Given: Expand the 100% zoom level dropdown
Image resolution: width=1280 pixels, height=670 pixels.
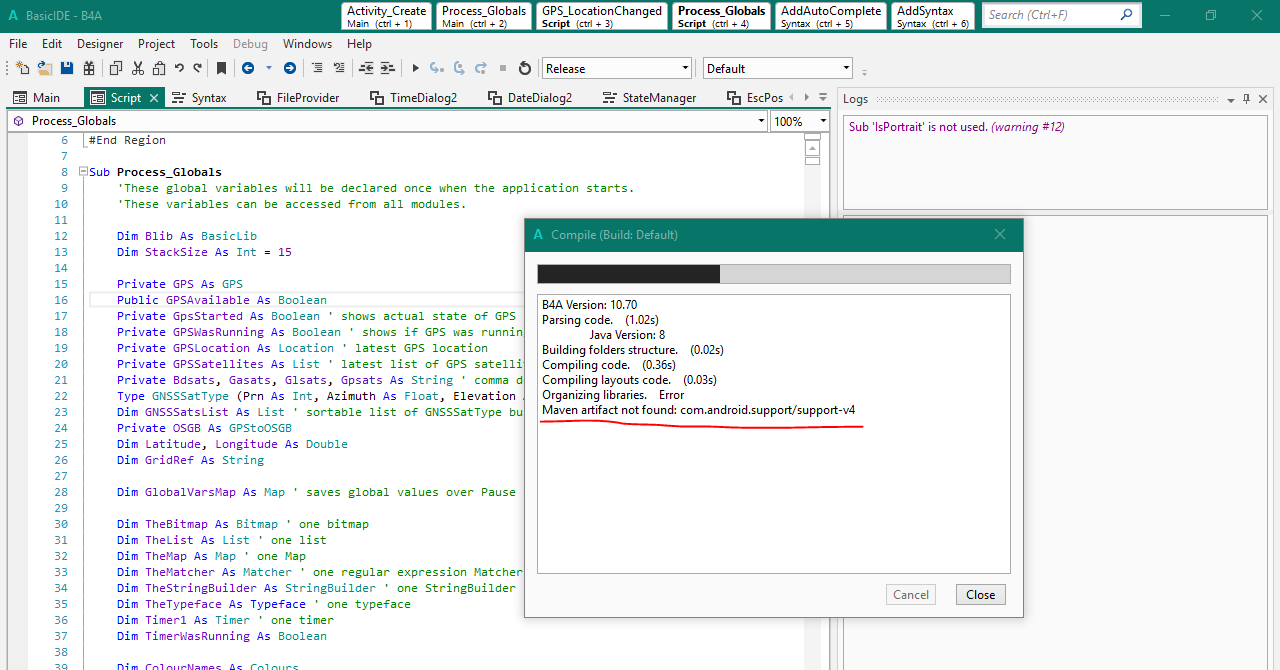Looking at the screenshot, I should (x=821, y=121).
